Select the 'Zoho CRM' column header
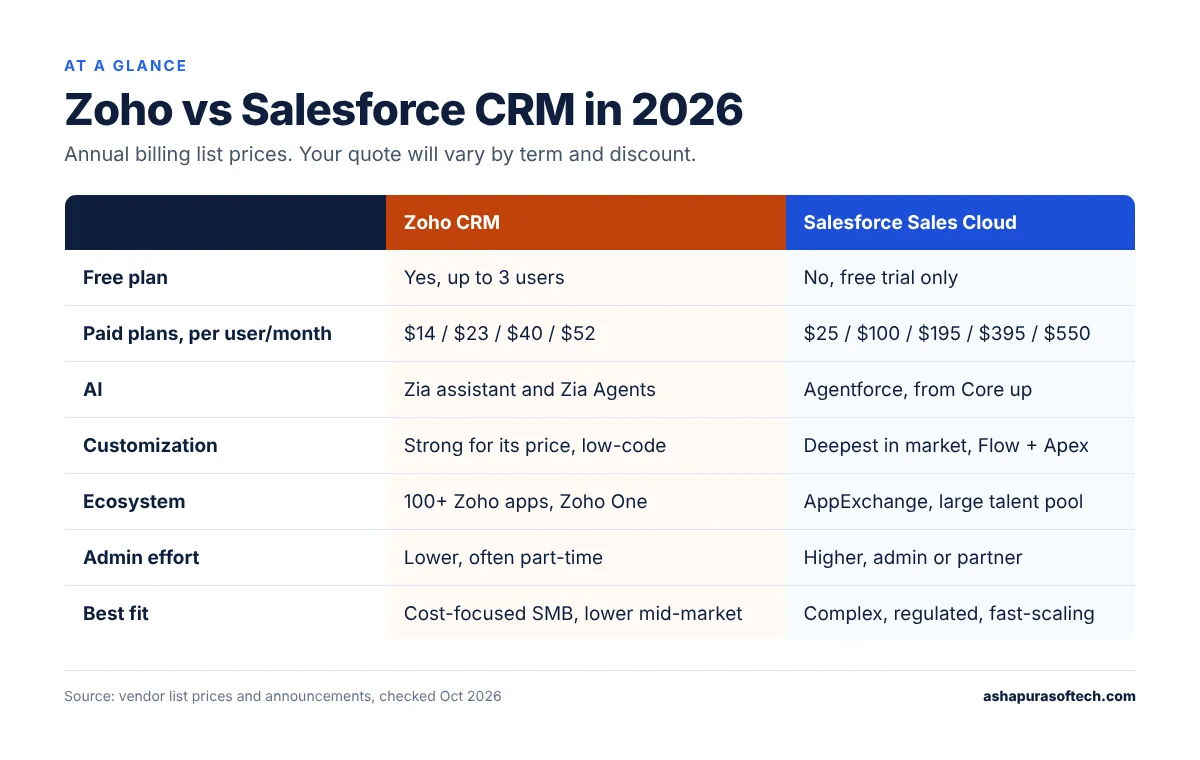 586,222
